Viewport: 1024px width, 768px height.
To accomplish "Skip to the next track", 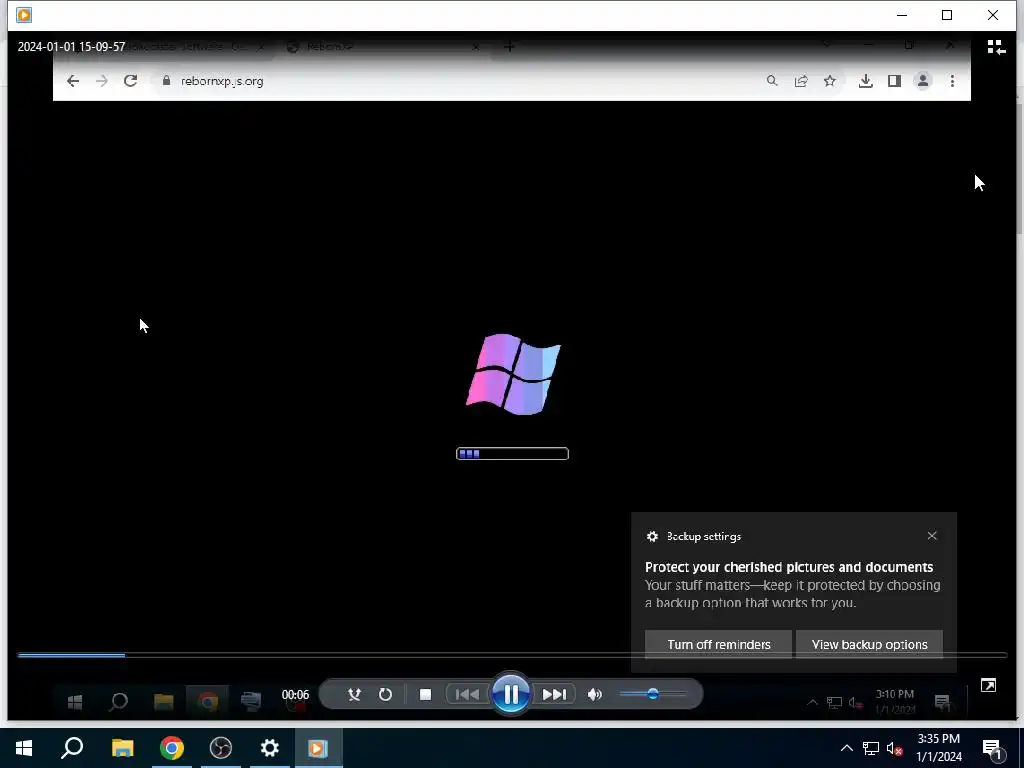I will tap(554, 694).
